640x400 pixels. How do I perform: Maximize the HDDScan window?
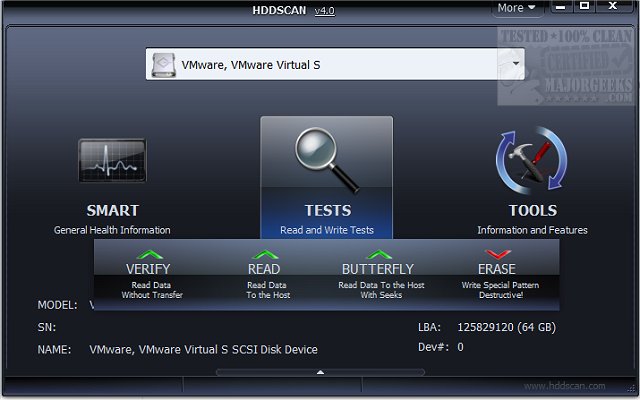(584, 6)
